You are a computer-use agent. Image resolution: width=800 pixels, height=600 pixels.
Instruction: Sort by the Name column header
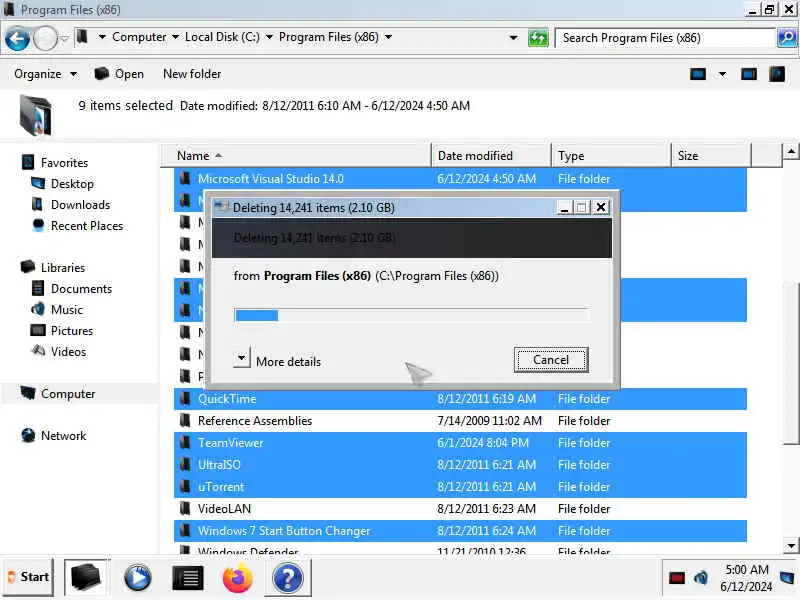tap(296, 156)
